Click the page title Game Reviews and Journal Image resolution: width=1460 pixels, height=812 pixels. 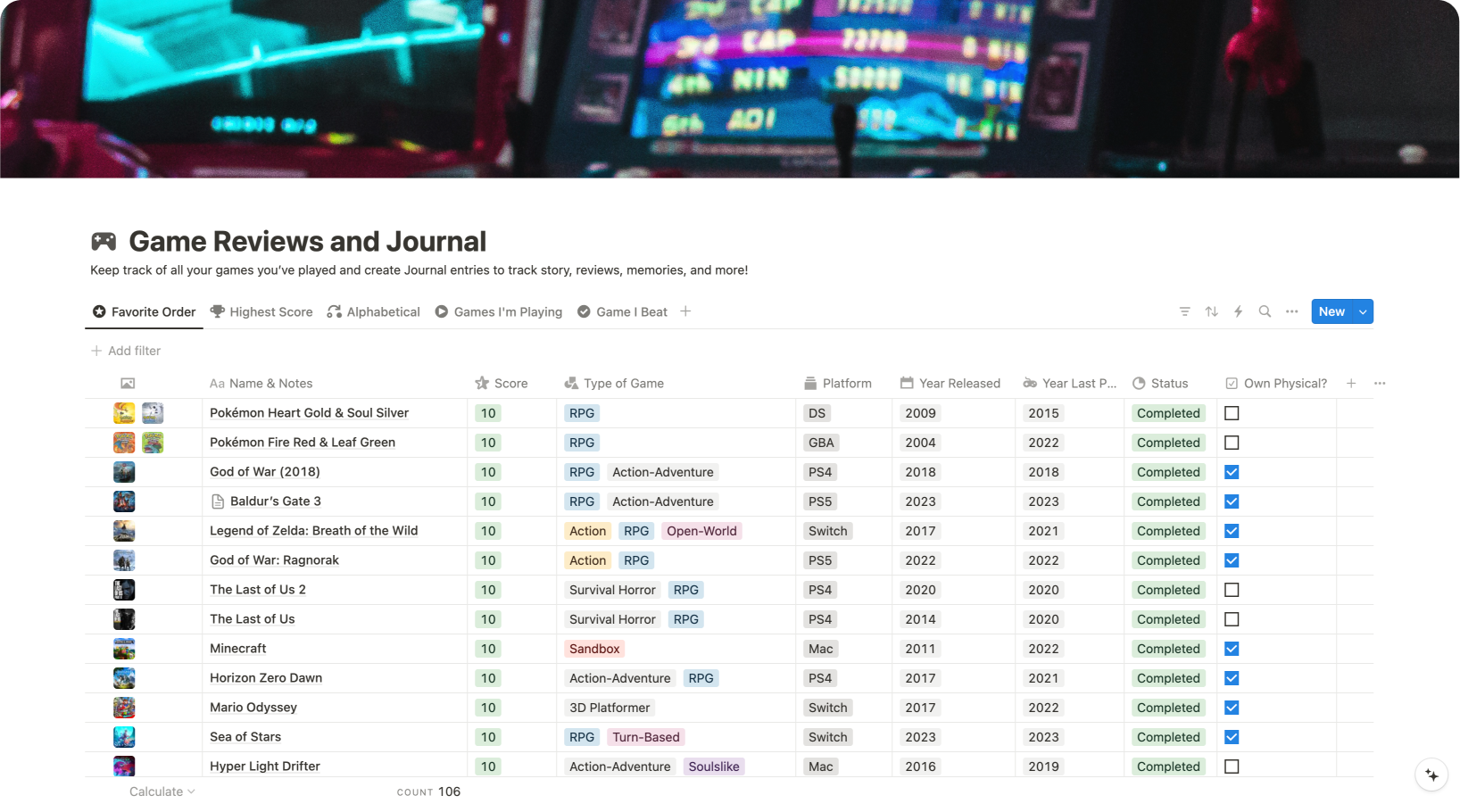tap(307, 241)
